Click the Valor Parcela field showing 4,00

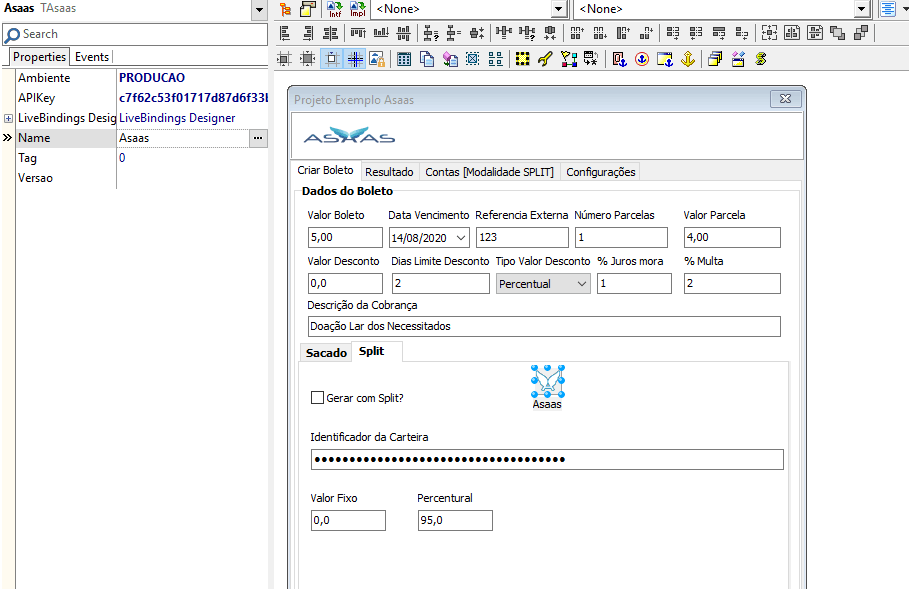pos(732,238)
